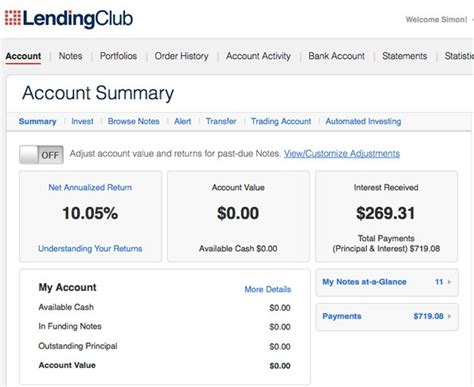Open the Statements tab
This screenshot has width=474, height=387.
[404, 56]
